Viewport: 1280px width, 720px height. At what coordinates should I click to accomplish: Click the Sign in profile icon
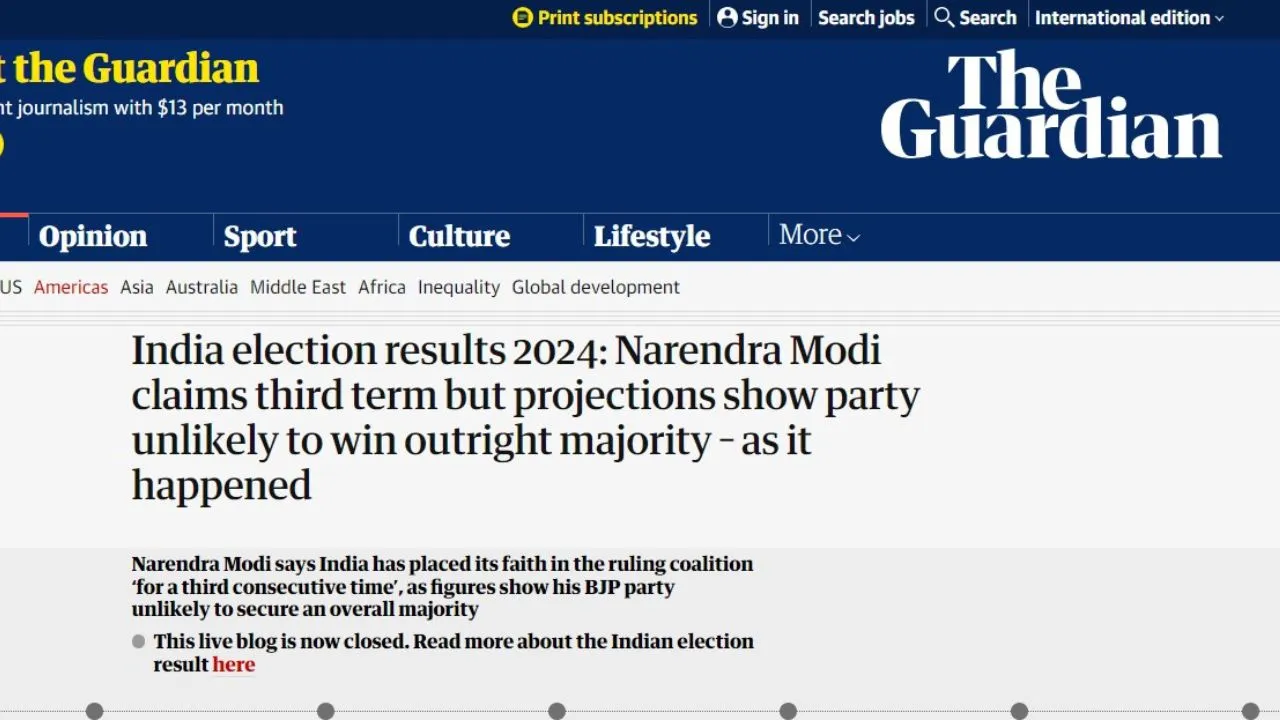pyautogui.click(x=727, y=18)
